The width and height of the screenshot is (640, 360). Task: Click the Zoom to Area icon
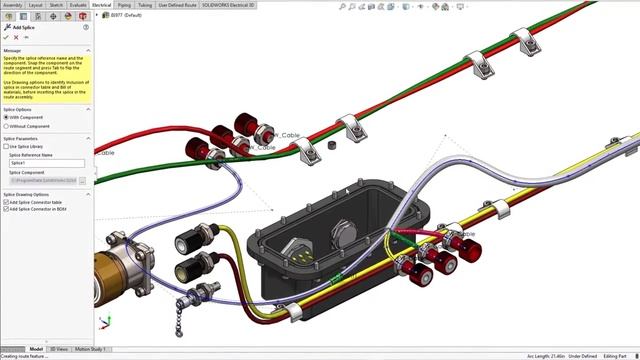tap(352, 7)
